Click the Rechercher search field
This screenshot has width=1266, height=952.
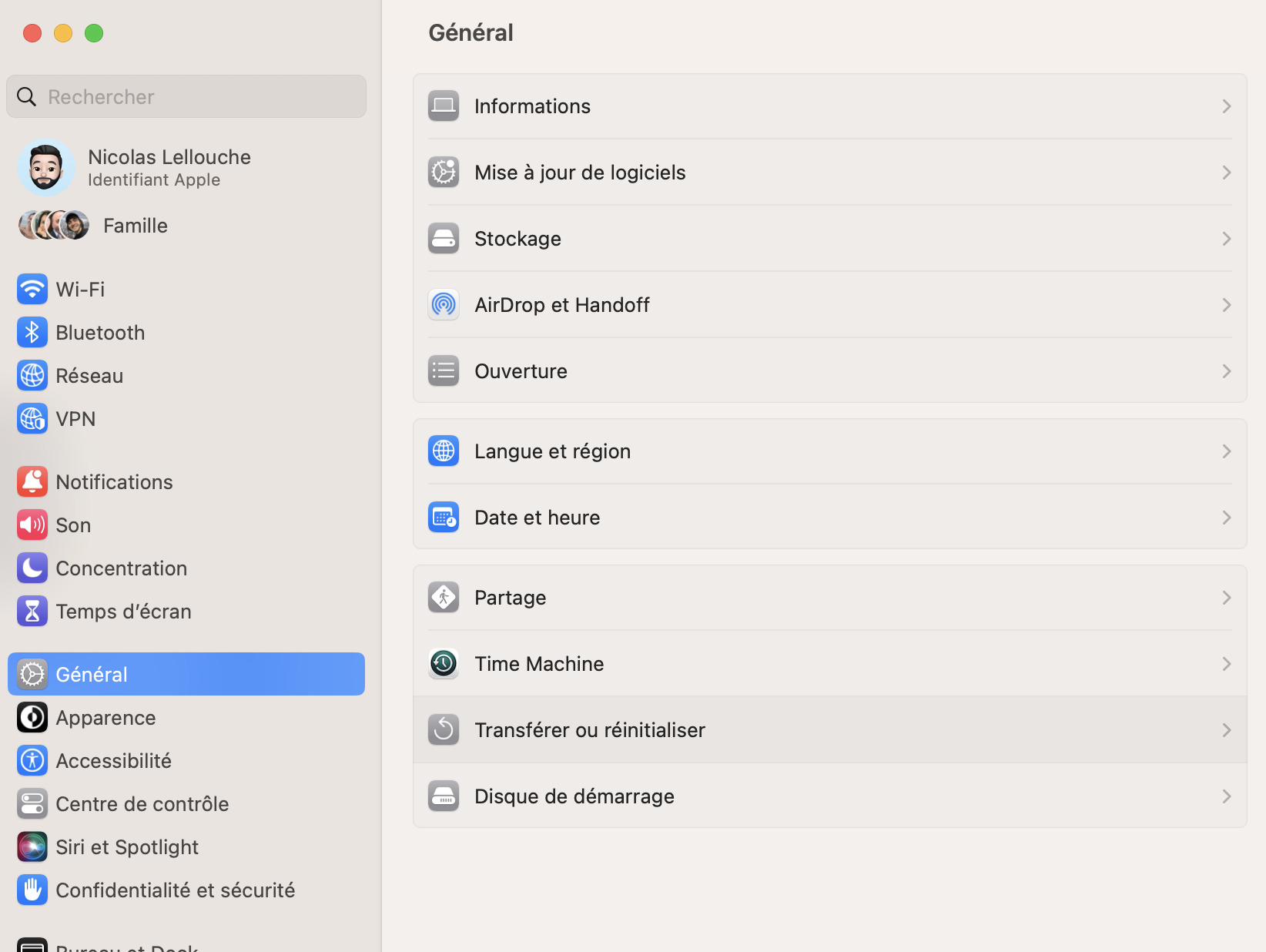coord(186,96)
